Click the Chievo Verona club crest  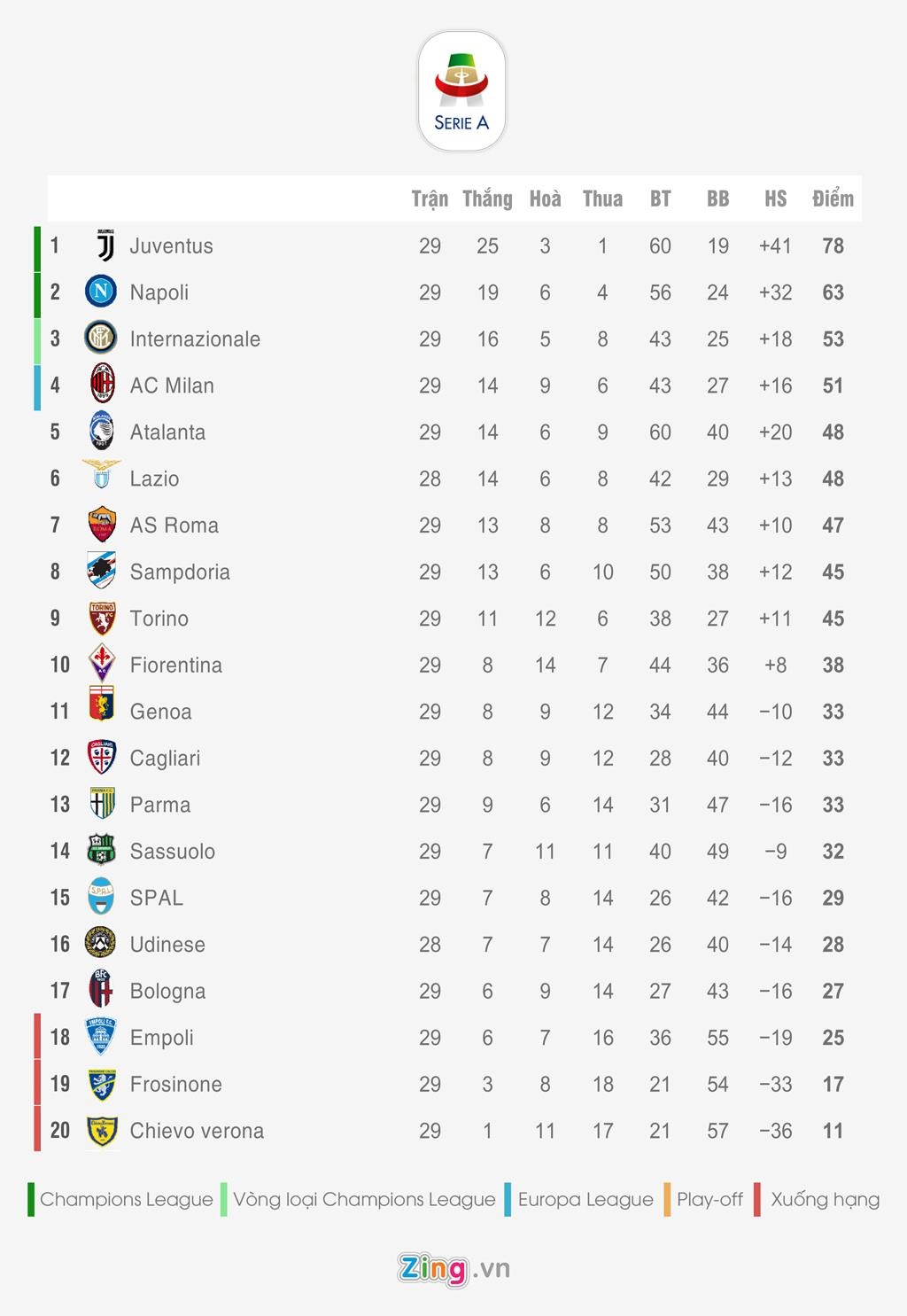tap(102, 1131)
